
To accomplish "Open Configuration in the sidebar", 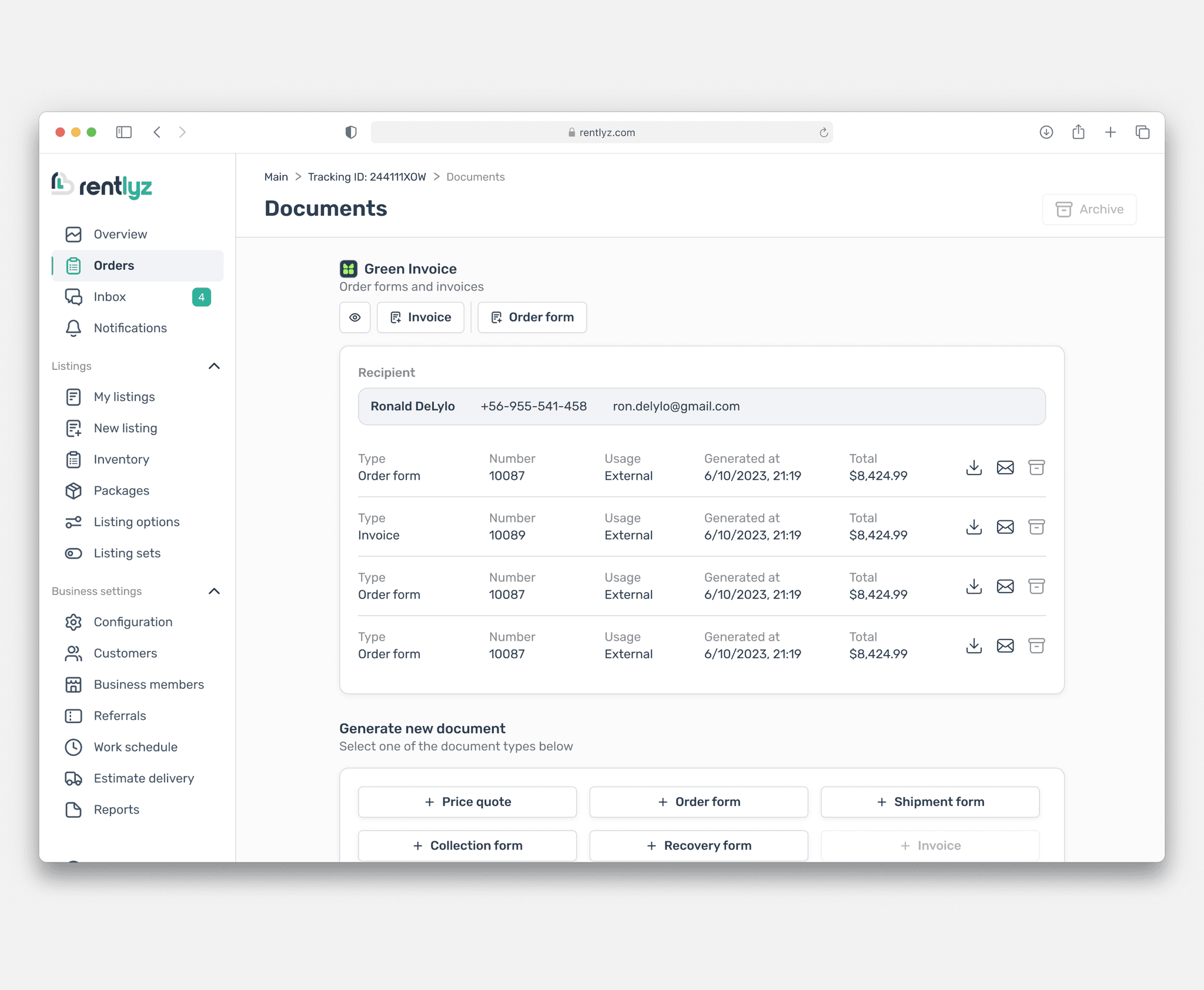I will click(133, 622).
